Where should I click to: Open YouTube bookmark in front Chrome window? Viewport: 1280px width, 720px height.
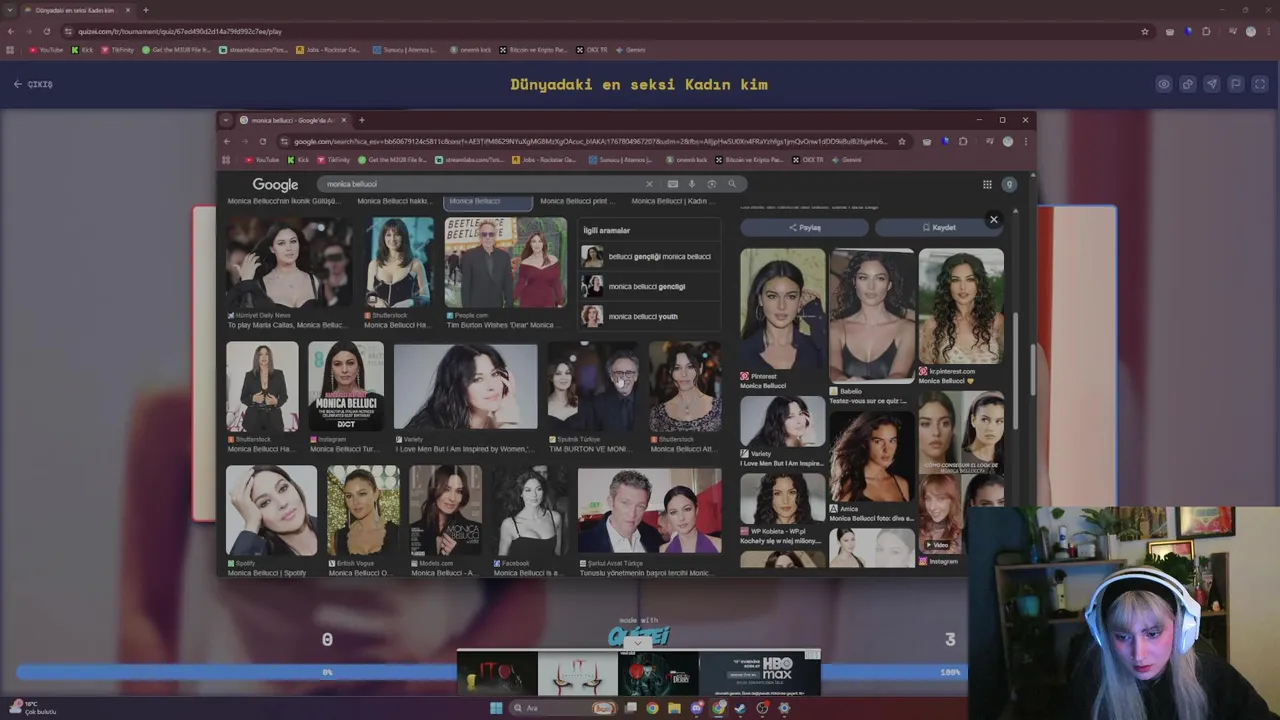coord(262,160)
